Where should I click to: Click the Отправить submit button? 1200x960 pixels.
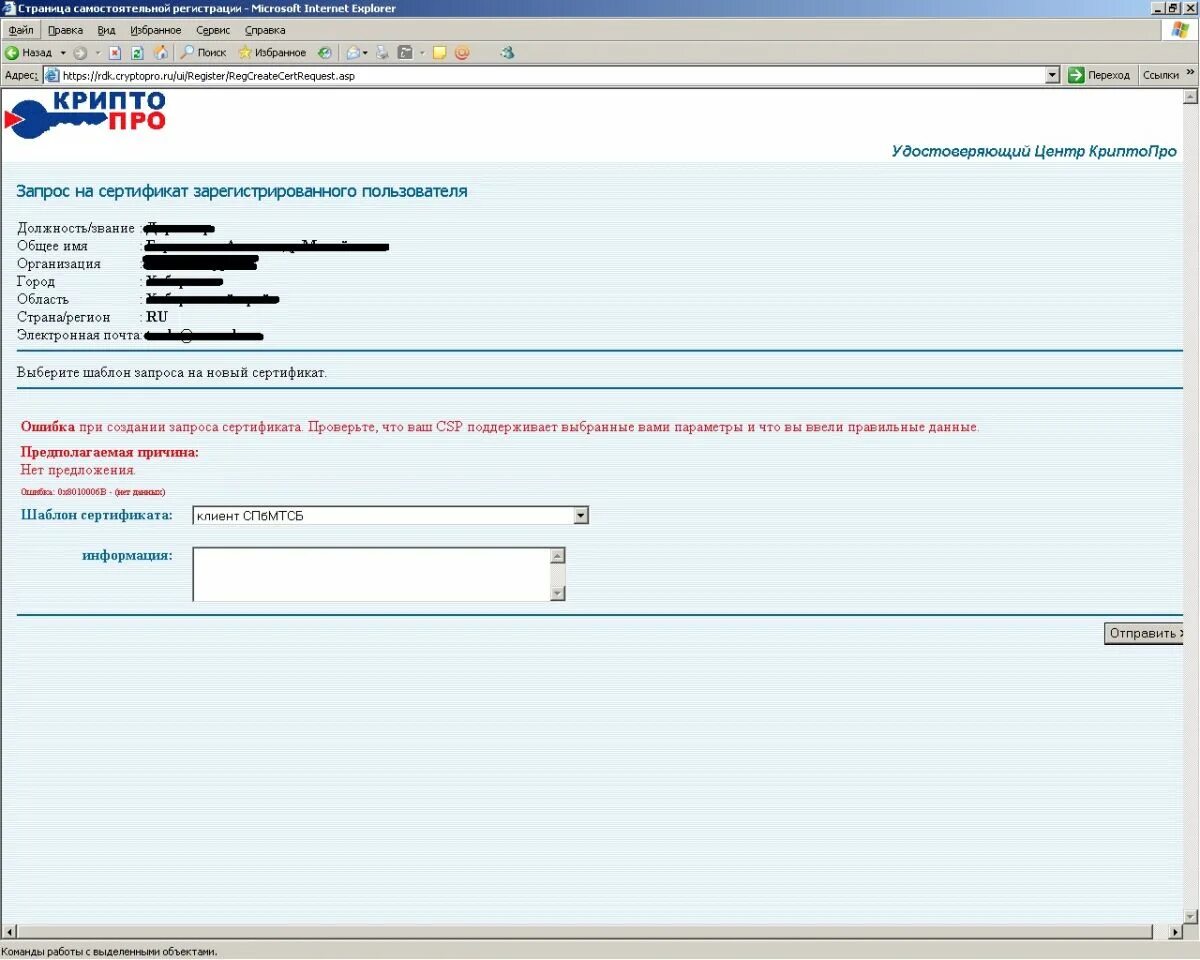click(x=1144, y=634)
